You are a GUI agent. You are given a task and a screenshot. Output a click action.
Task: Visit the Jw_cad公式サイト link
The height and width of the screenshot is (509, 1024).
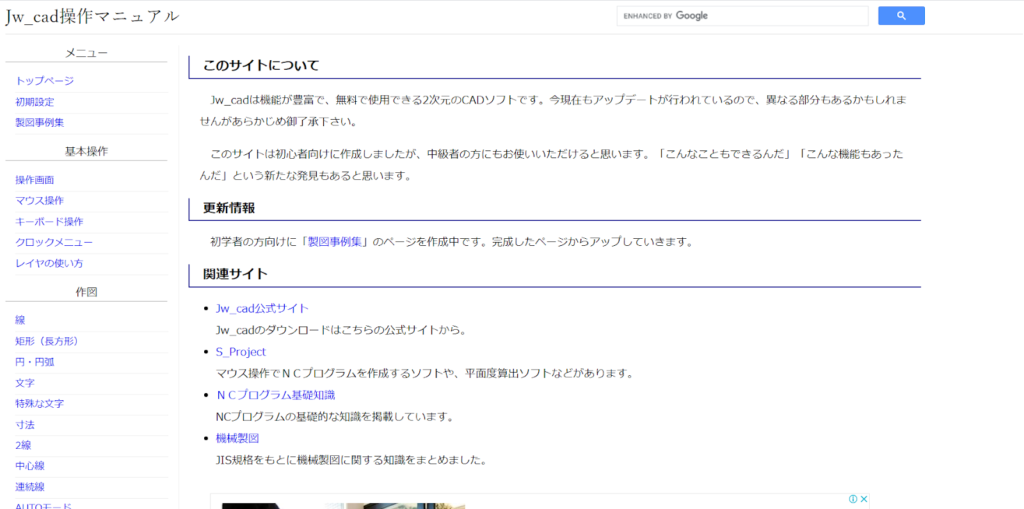pyautogui.click(x=262, y=308)
